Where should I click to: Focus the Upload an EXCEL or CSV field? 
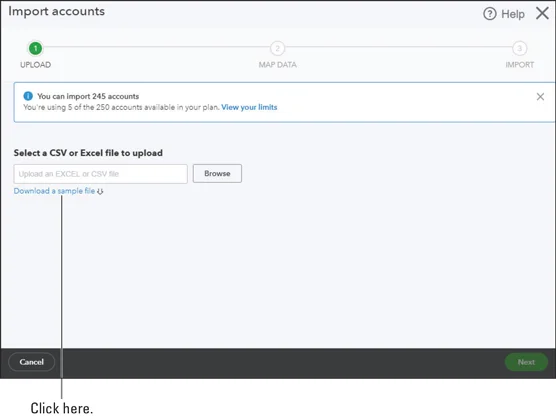pos(101,174)
